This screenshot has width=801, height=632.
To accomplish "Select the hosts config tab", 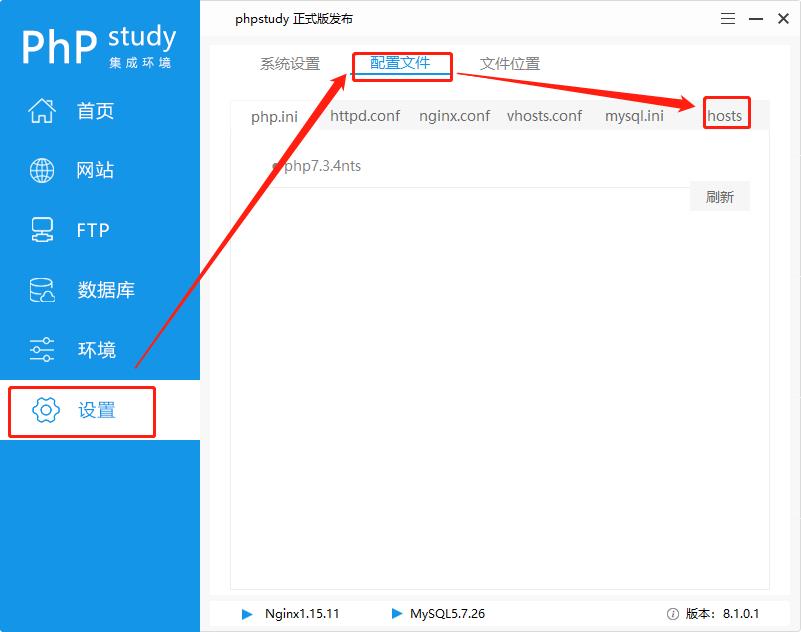I will coord(724,116).
